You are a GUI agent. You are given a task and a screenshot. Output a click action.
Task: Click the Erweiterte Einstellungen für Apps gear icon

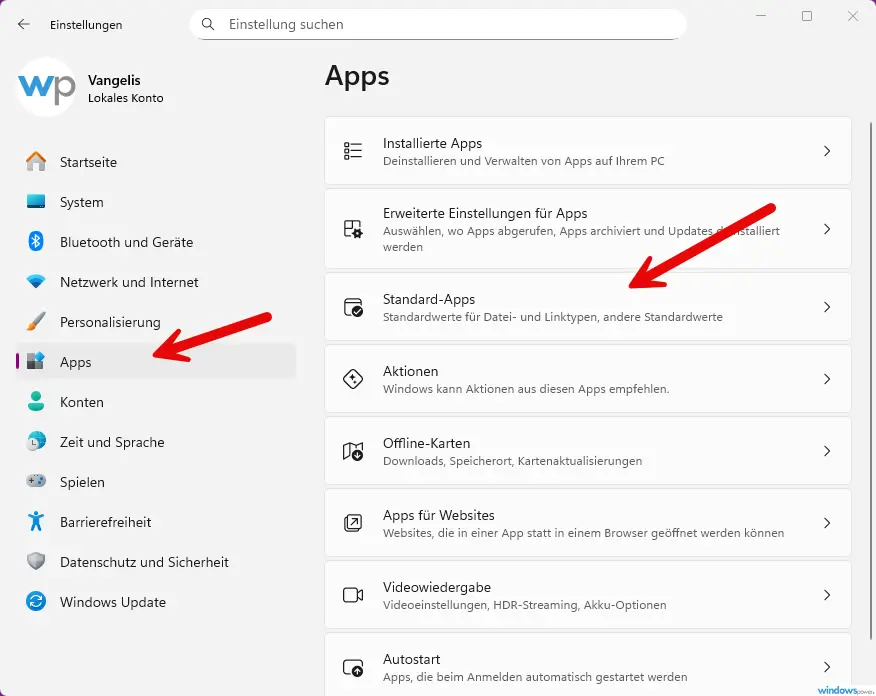(x=352, y=228)
